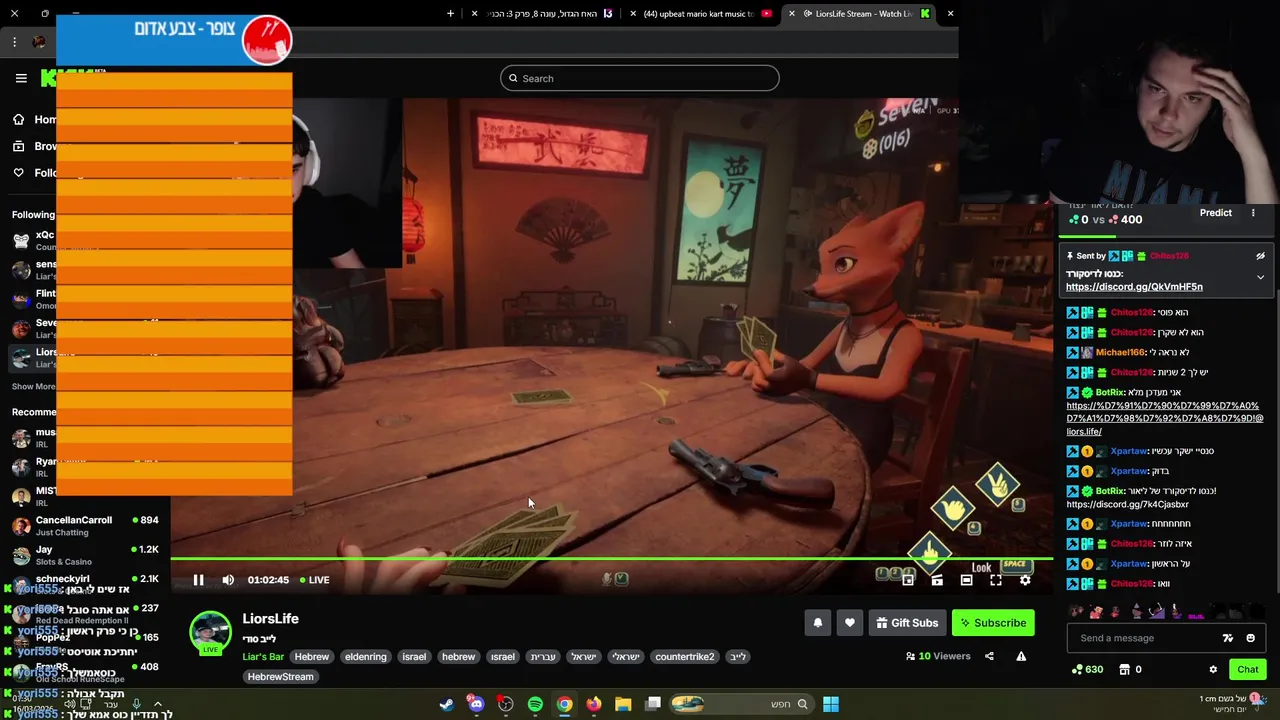Collapse the pinned message chevron
The height and width of the screenshot is (720, 1280).
1260,277
